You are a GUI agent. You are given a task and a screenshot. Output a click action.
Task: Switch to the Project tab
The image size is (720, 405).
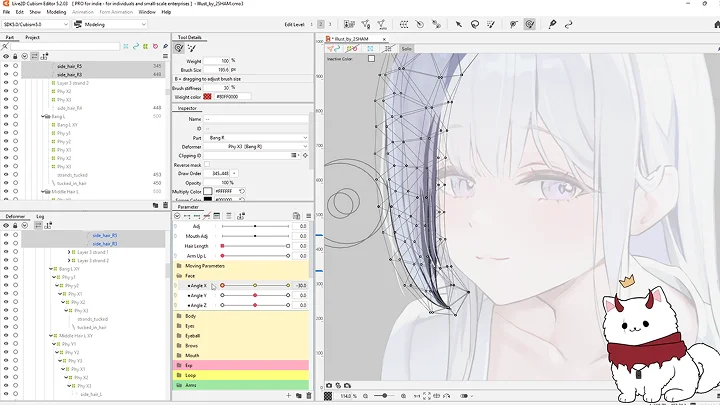pos(32,37)
